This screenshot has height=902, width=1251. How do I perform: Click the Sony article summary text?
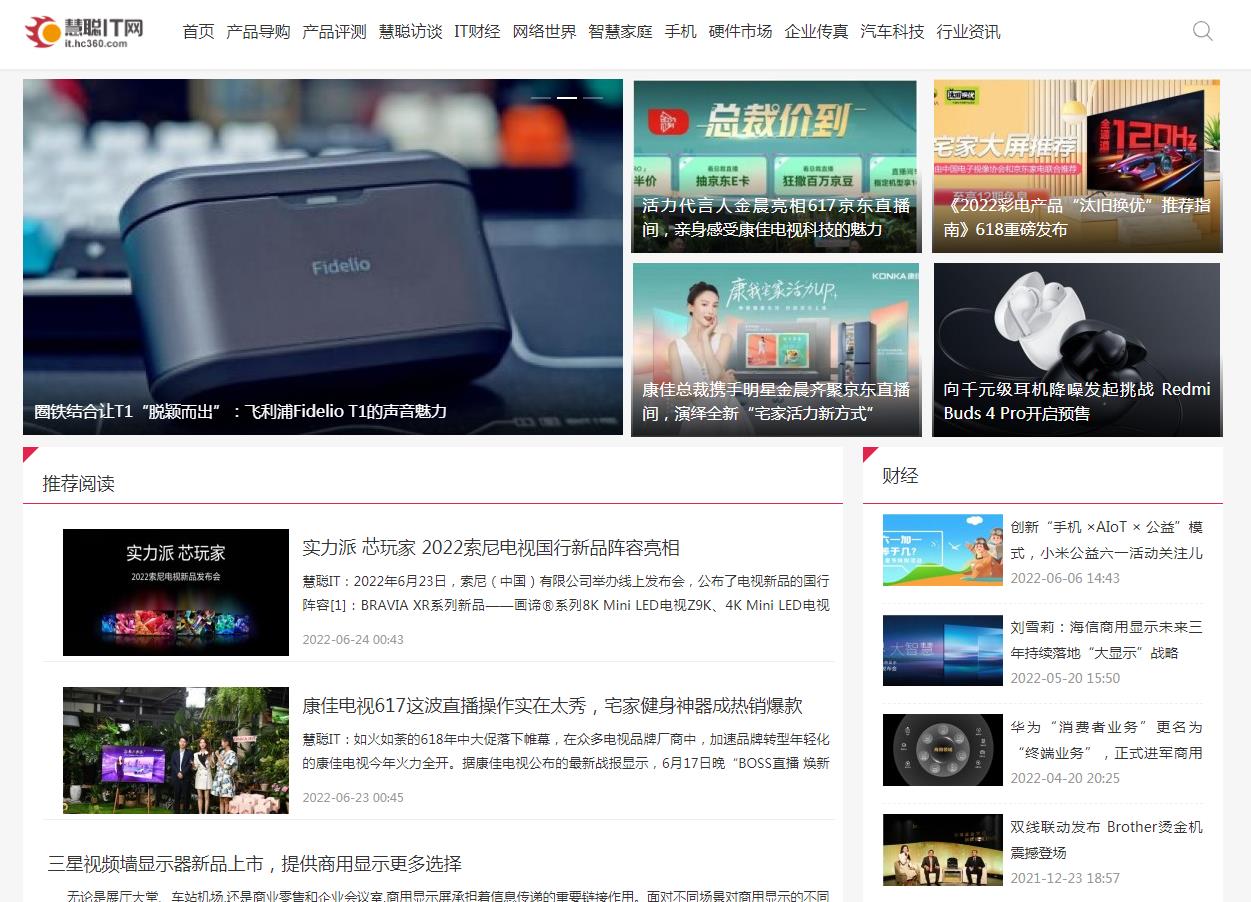tap(566, 593)
